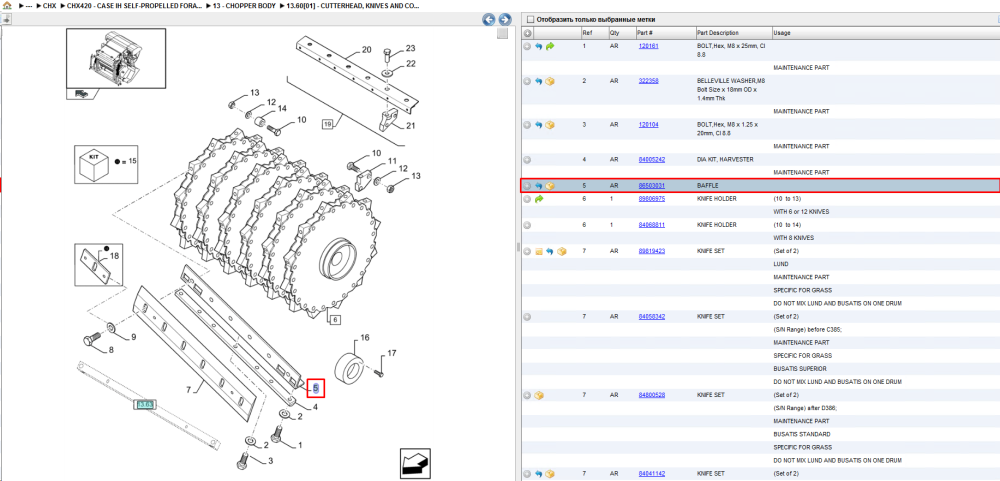Viewport: 1000px width, 481px height.
Task: Open part number 84800528 link
Action: tap(652, 396)
